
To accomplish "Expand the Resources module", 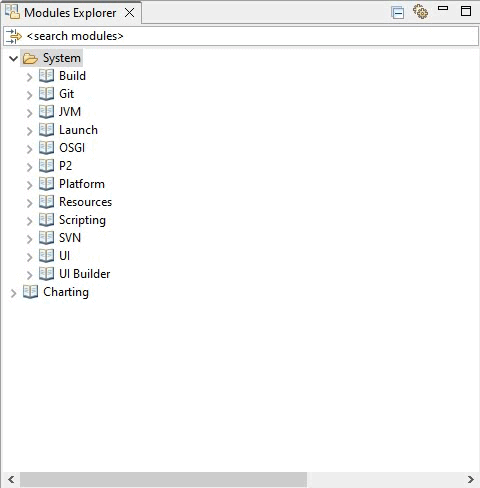I will click(30, 203).
